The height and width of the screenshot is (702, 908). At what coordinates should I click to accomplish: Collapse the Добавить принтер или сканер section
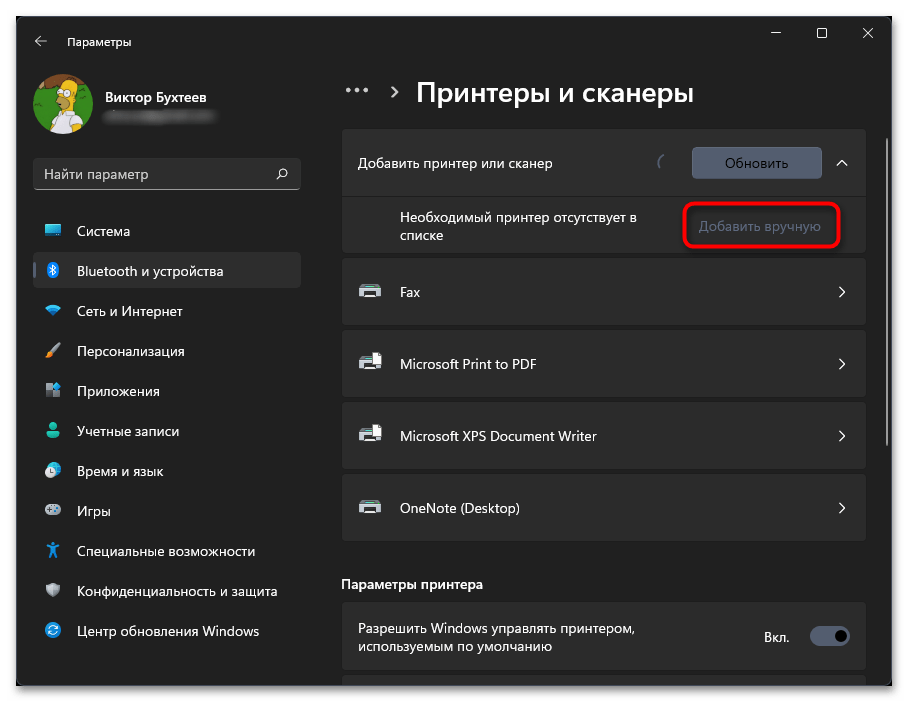pos(842,163)
